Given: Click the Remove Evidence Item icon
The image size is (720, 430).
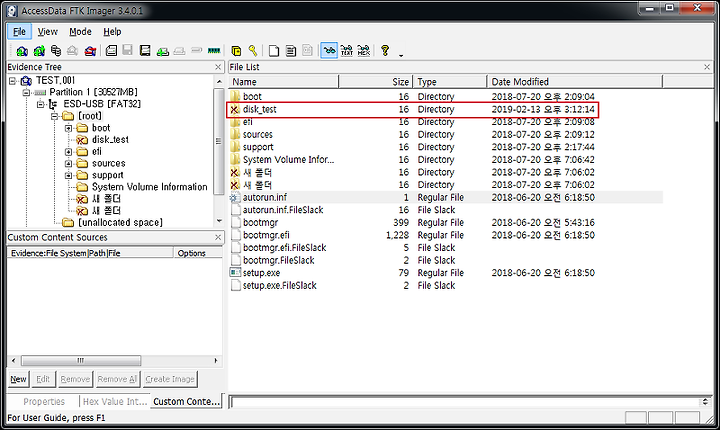Looking at the screenshot, I should 73,51.
